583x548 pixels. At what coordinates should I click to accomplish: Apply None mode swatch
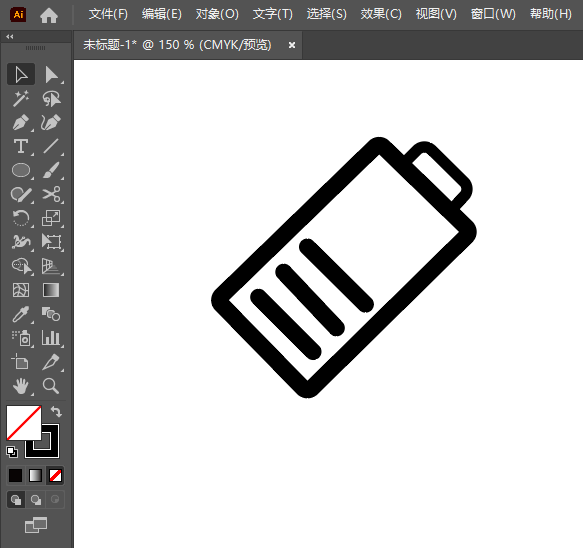point(55,476)
